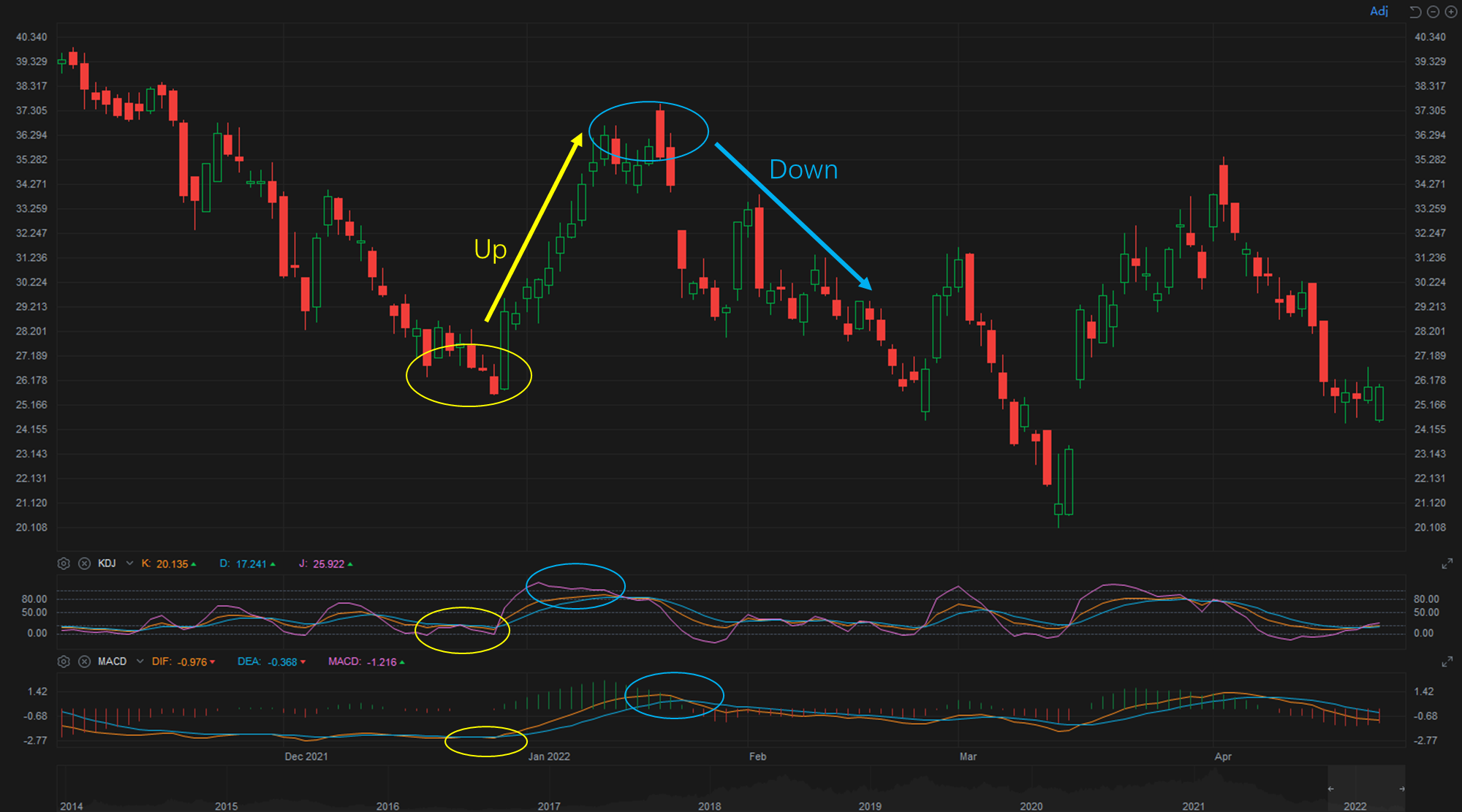This screenshot has width=1462, height=812.
Task: Click the K value 20.135
Action: [172, 564]
